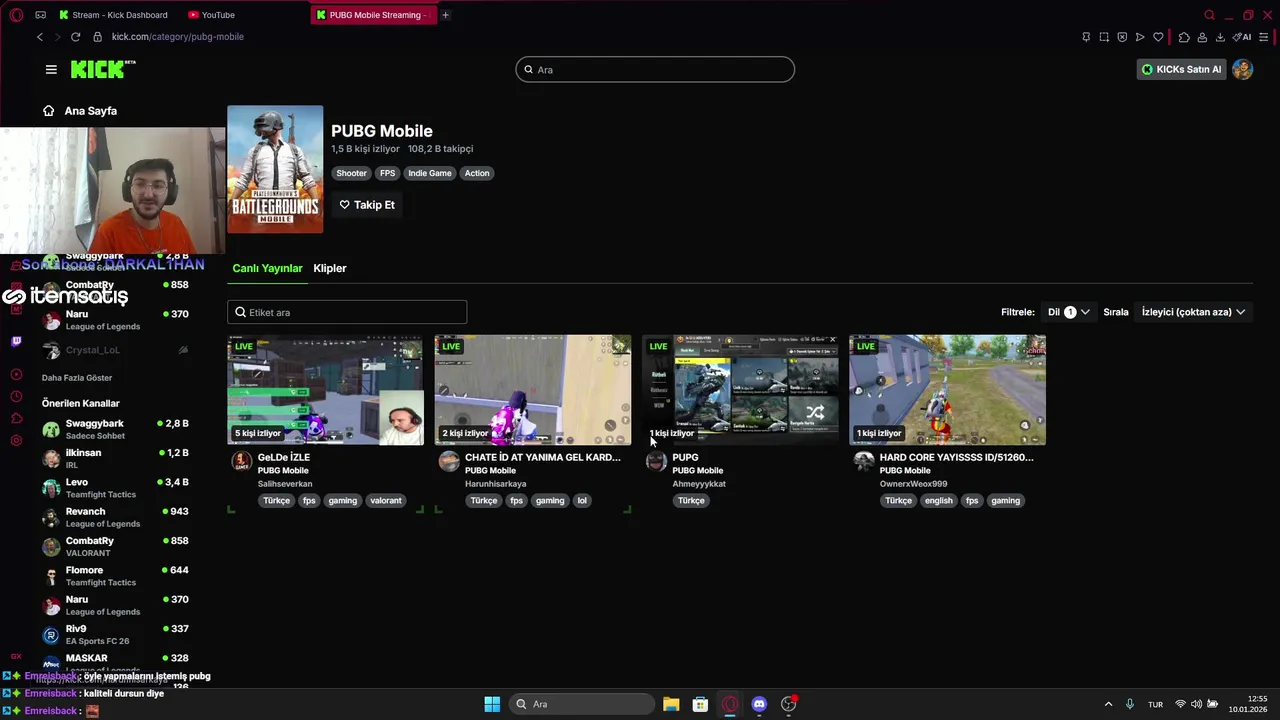
Task: Click the Shooter category tag
Action: point(351,173)
